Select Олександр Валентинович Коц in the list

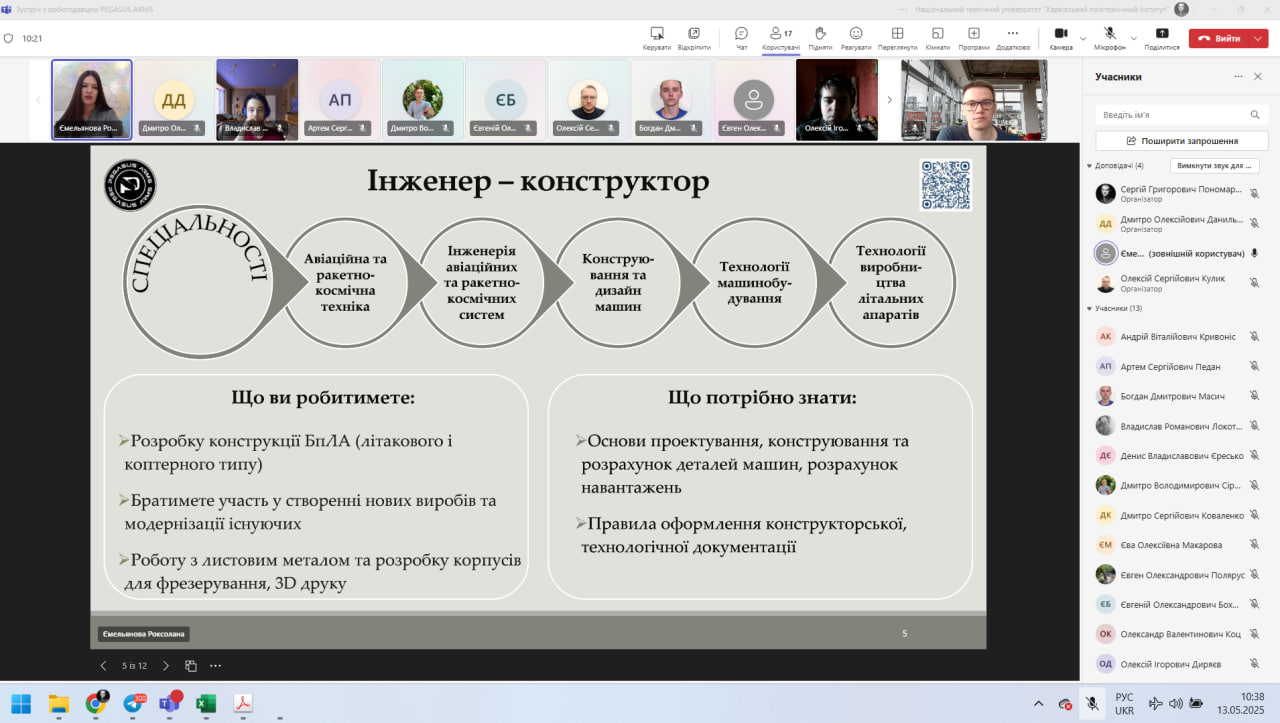[x=1181, y=634]
